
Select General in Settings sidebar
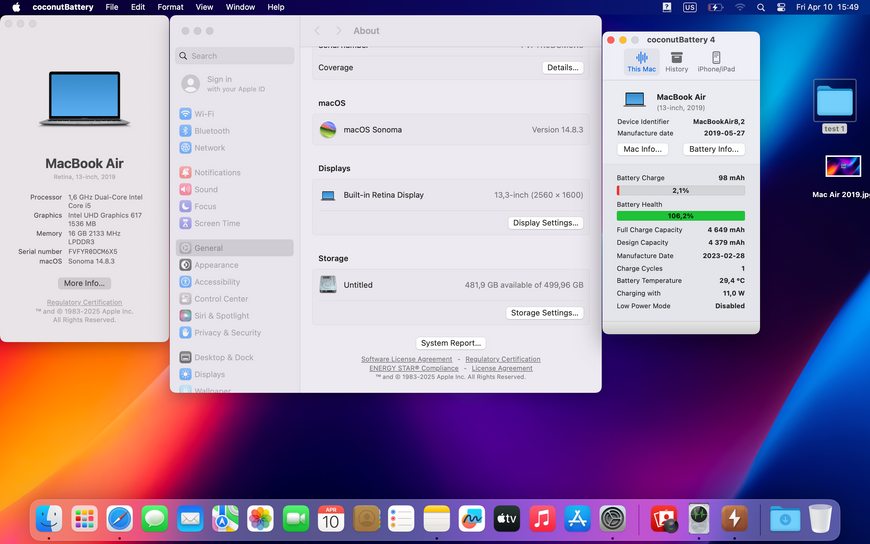[235, 248]
